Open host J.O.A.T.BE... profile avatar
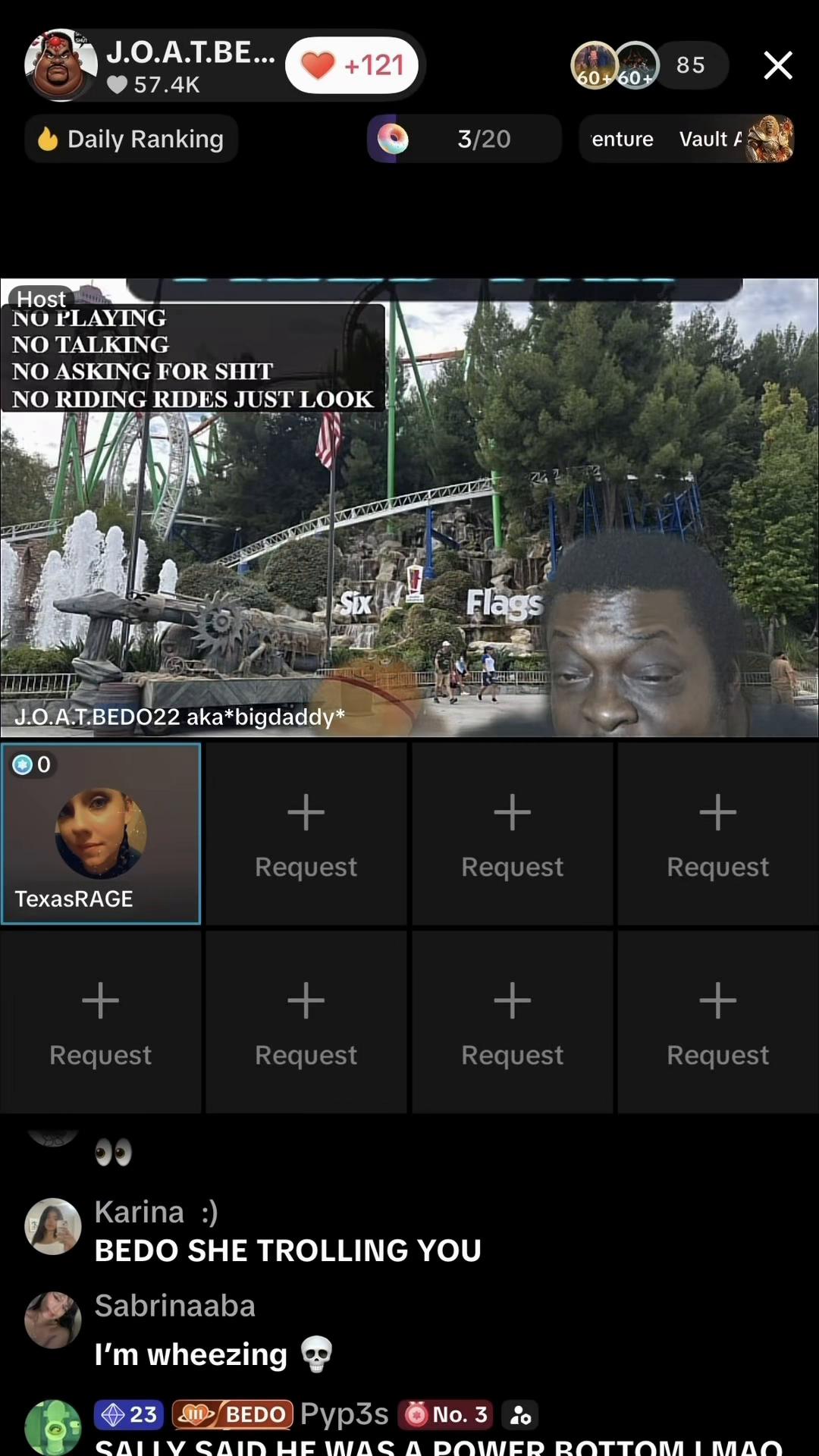819x1456 pixels. [x=61, y=66]
